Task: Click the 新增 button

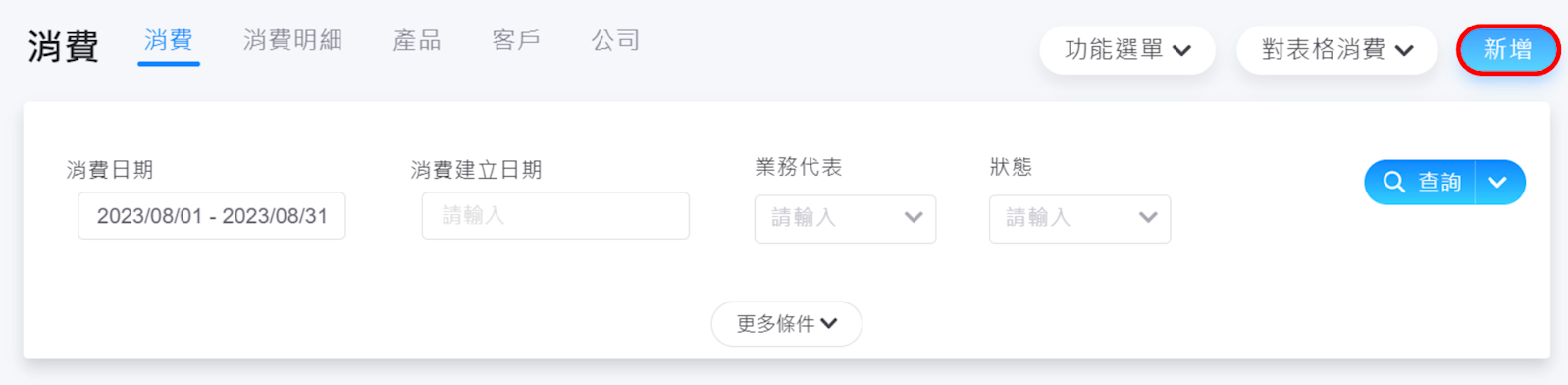Action: coord(1508,49)
